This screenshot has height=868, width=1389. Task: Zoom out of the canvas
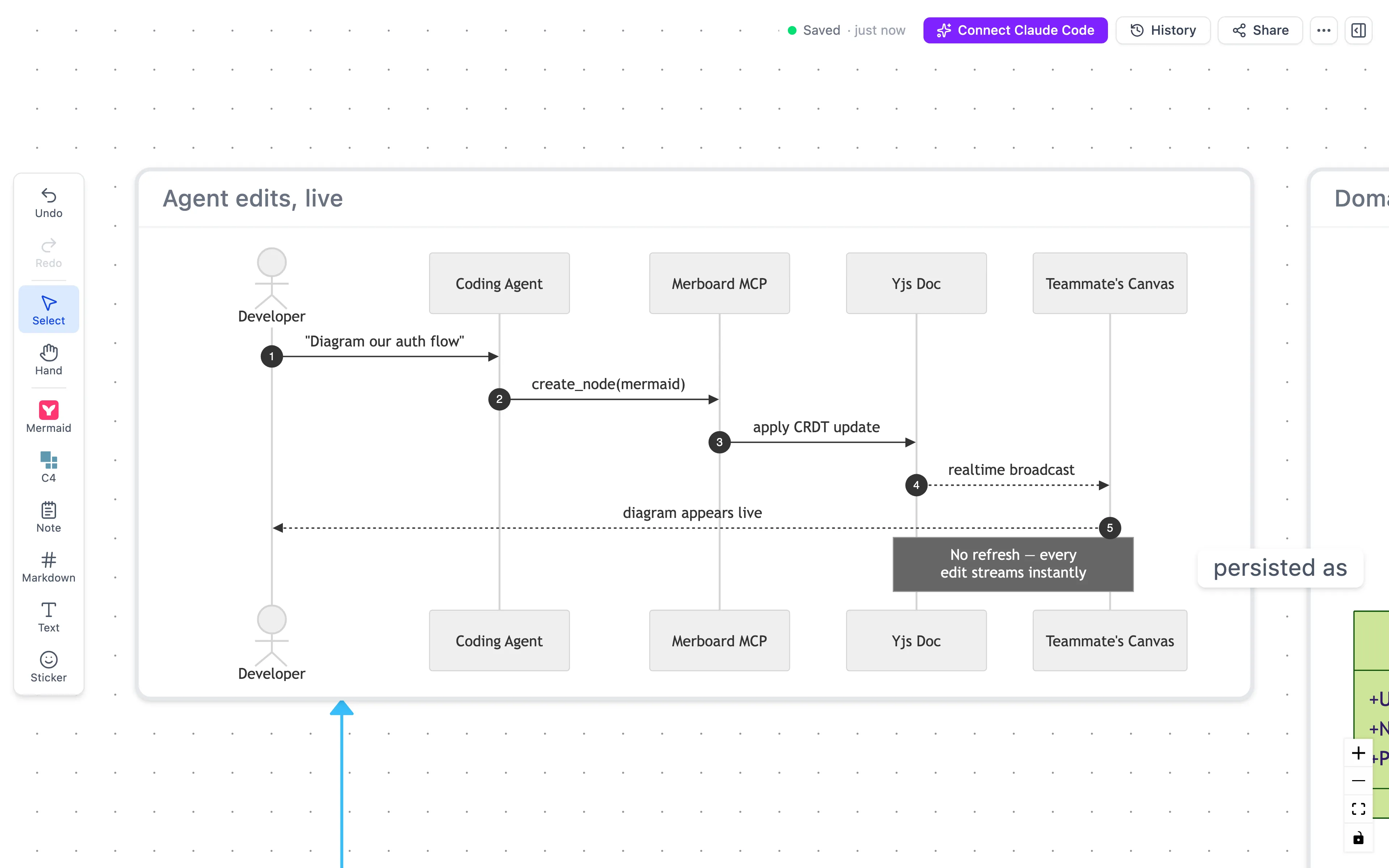[x=1358, y=781]
